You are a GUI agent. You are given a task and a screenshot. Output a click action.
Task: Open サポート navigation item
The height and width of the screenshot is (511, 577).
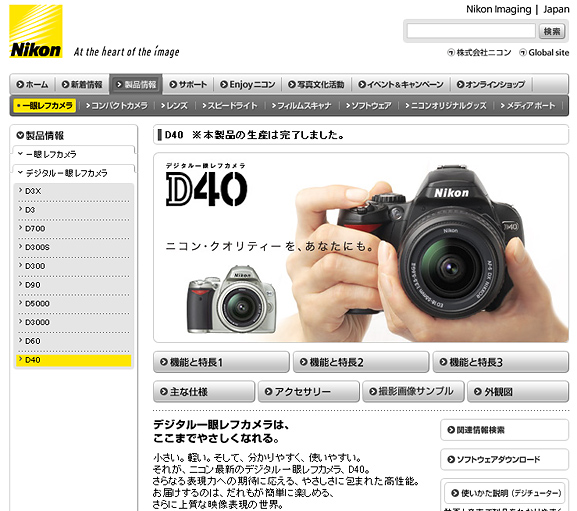pos(188,85)
